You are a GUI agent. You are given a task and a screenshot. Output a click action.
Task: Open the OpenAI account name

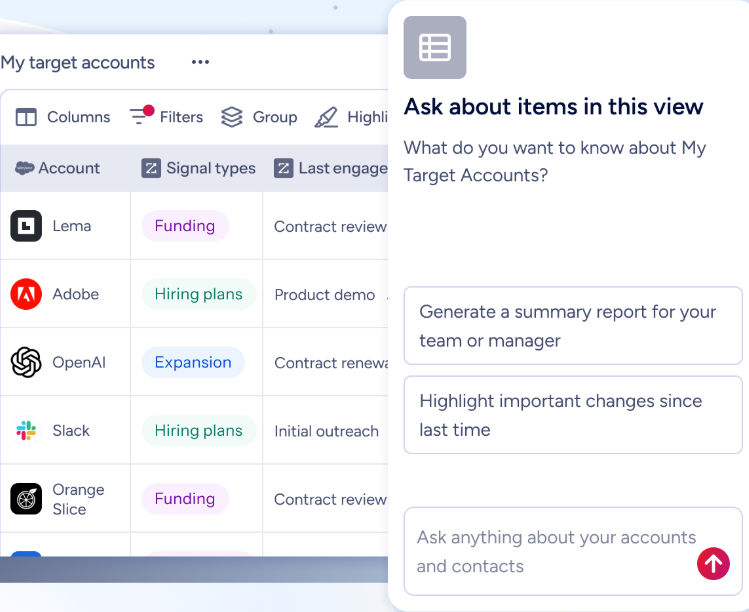[x=79, y=363]
